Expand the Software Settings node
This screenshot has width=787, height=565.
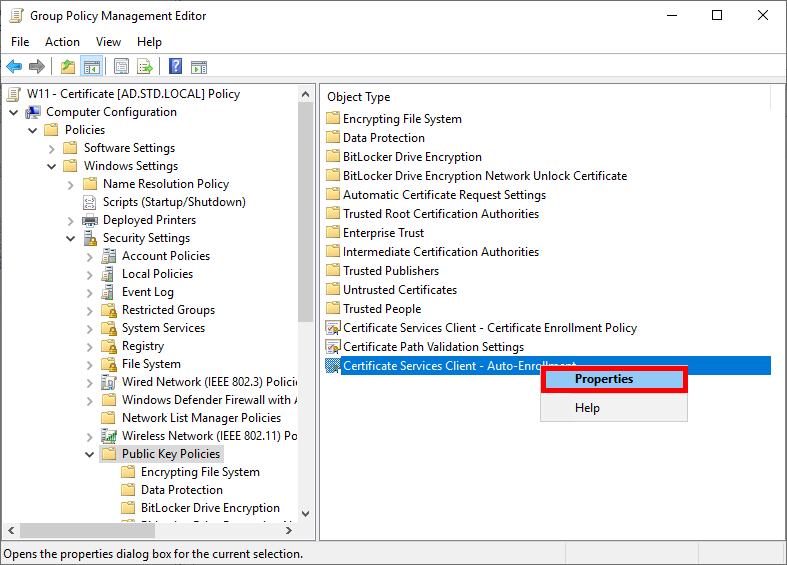(51, 148)
